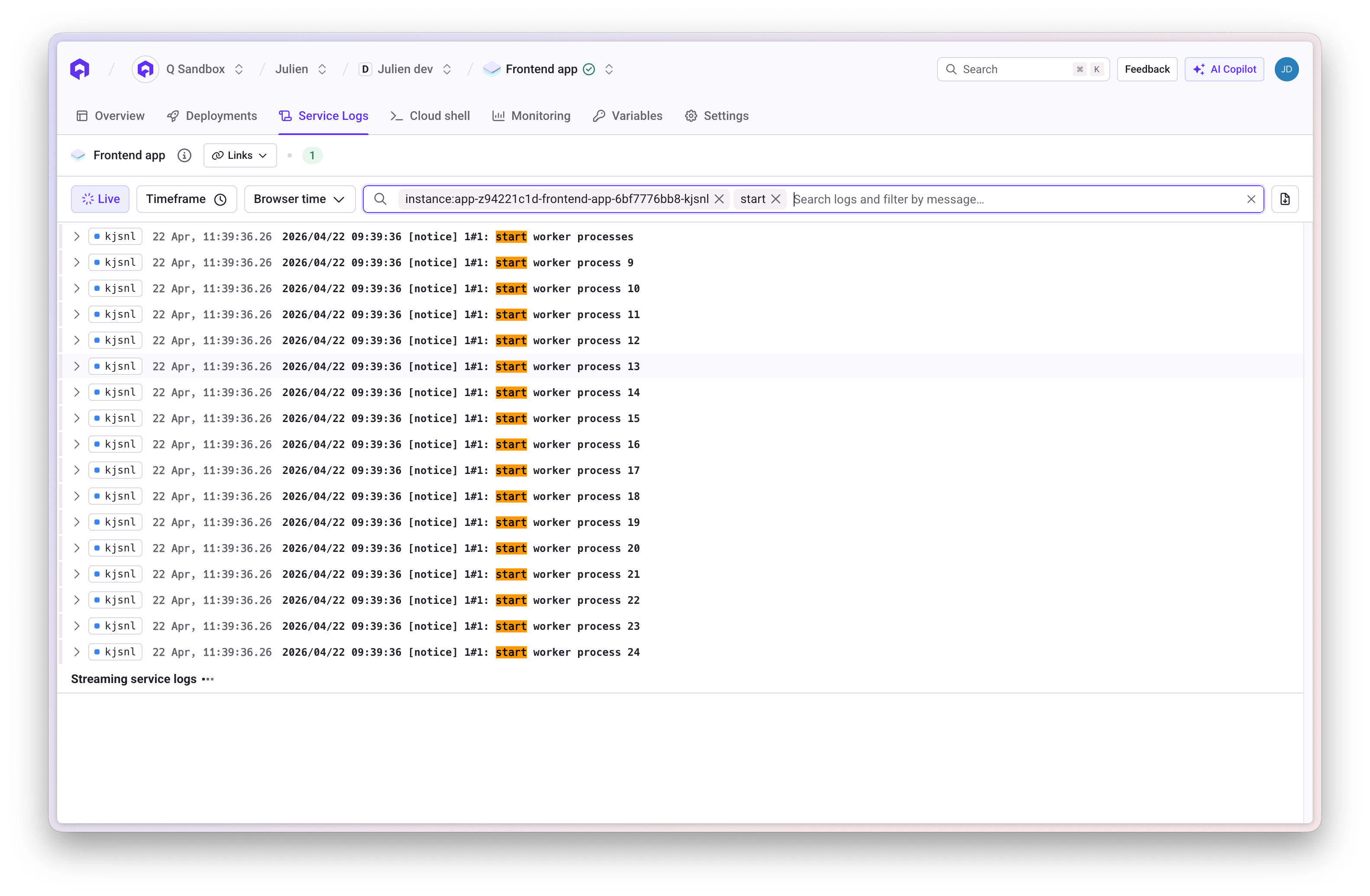Expand the 'worker process 10' log row
Viewport: 1370px width, 896px height.
[x=77, y=288]
